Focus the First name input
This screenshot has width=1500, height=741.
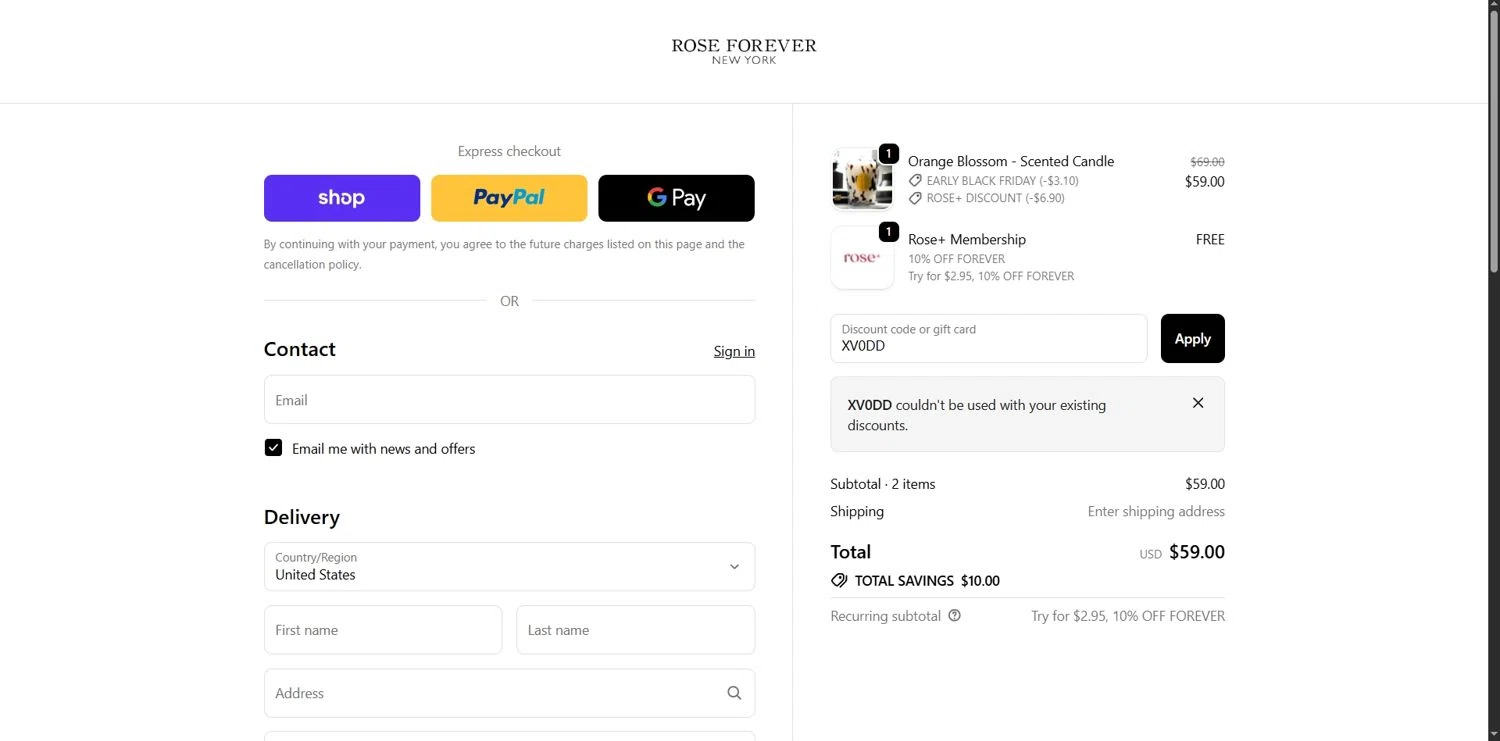coord(383,630)
